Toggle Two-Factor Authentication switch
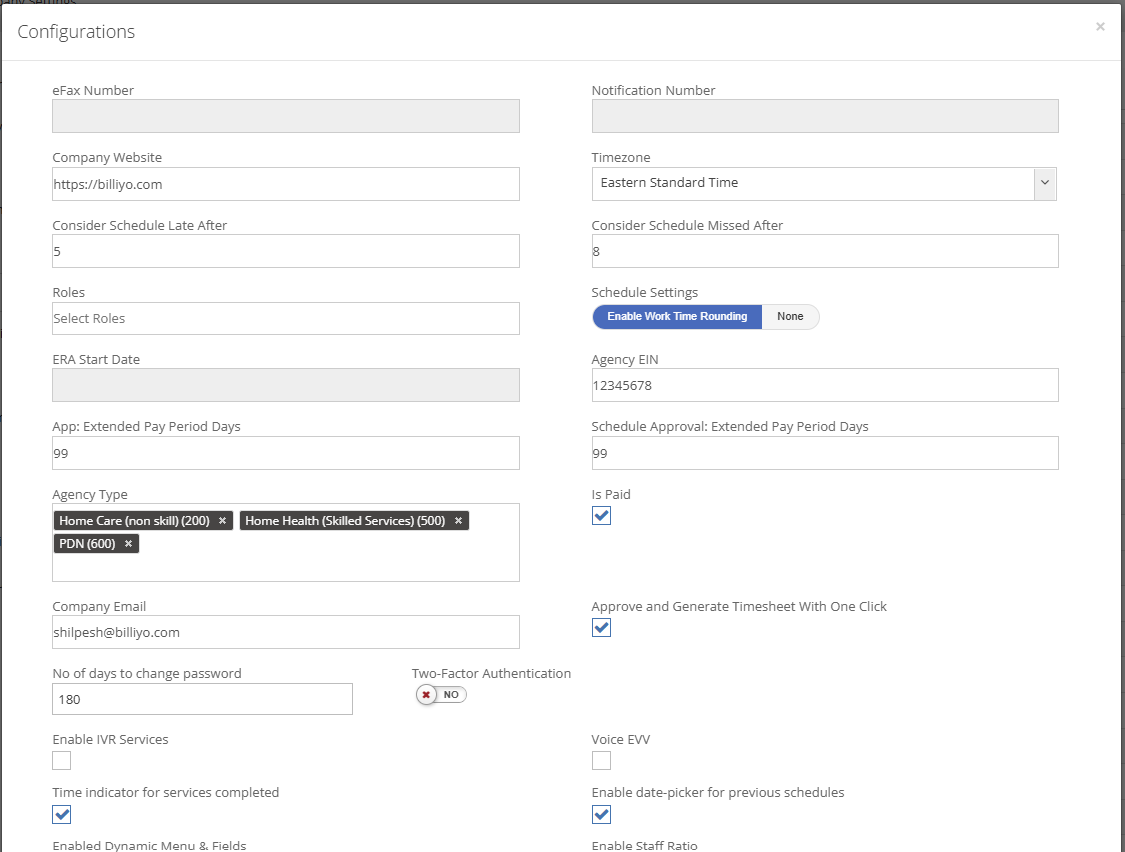Screen dimensions: 1125x852 pos(441,694)
